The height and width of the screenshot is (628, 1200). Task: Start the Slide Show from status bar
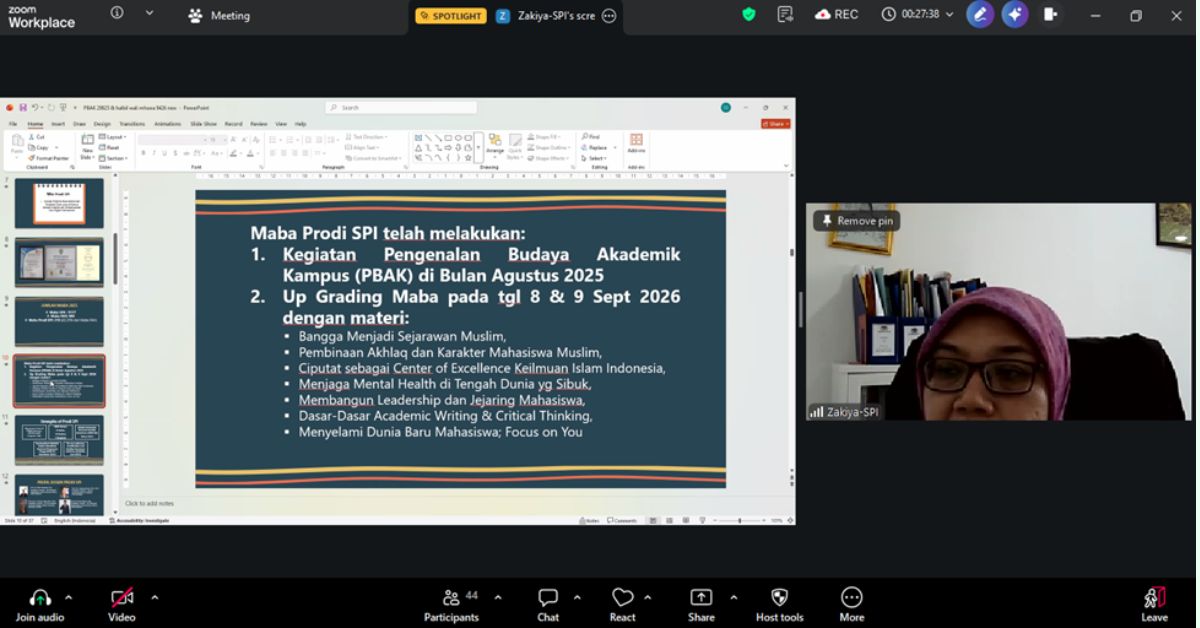pos(702,520)
